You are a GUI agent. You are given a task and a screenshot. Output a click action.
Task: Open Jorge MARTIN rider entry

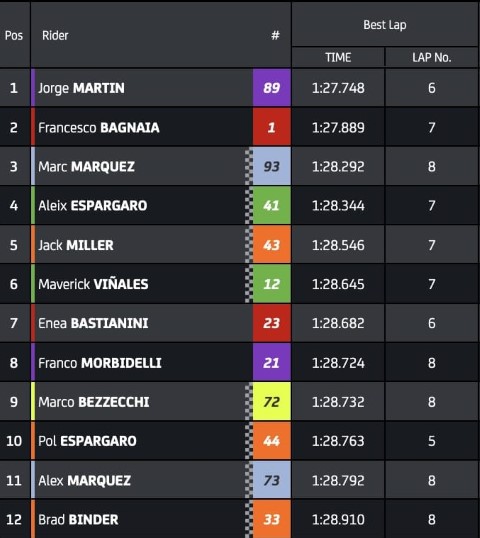click(81, 88)
